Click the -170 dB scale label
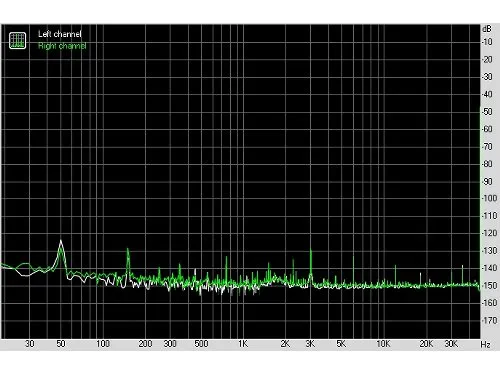This screenshot has width=500, height=375. pyautogui.click(x=490, y=320)
